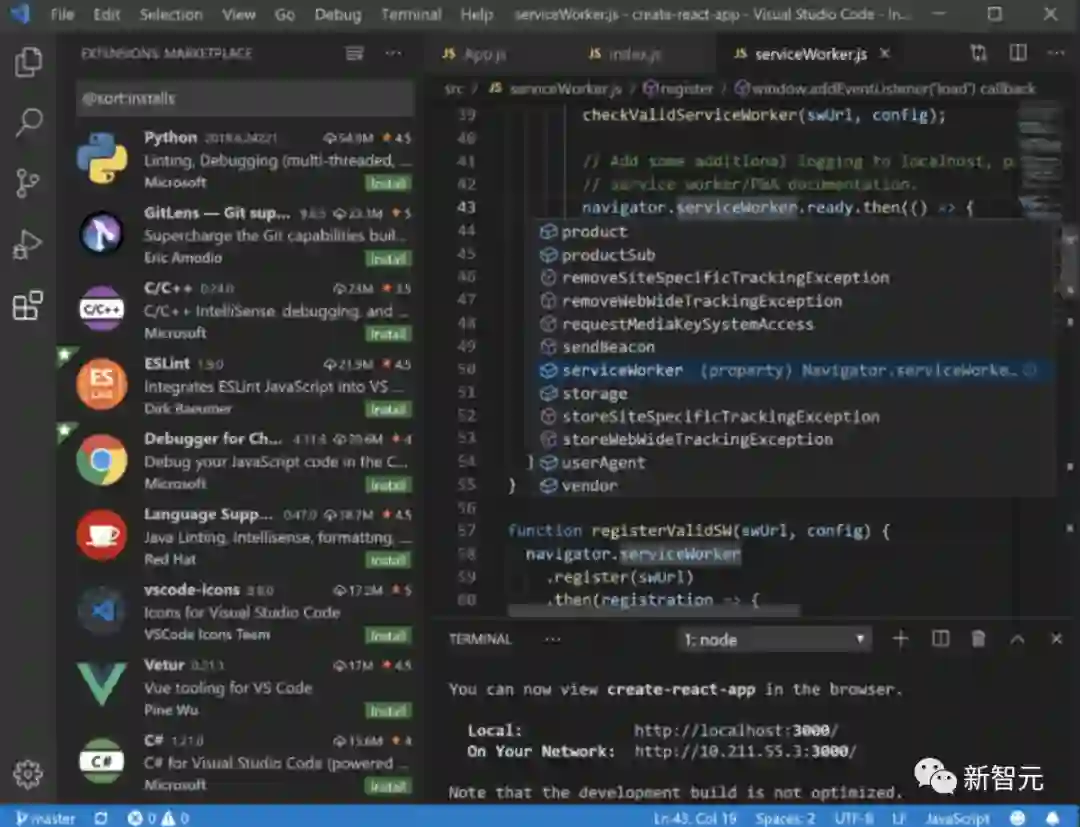
Task: Select the GitLens extension icon
Action: point(102,233)
